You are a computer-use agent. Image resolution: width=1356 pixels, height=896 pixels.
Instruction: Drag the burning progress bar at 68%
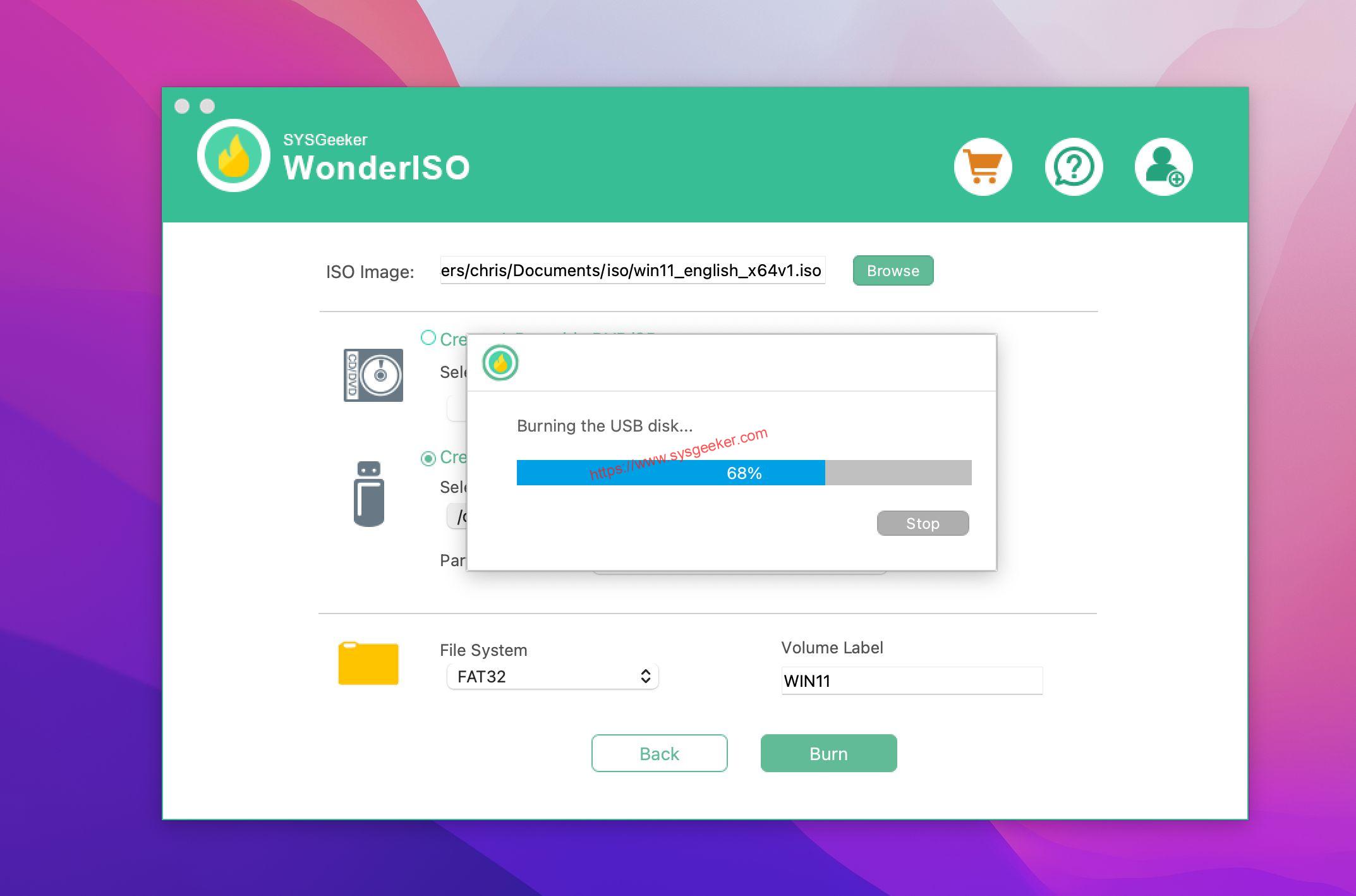tap(744, 472)
